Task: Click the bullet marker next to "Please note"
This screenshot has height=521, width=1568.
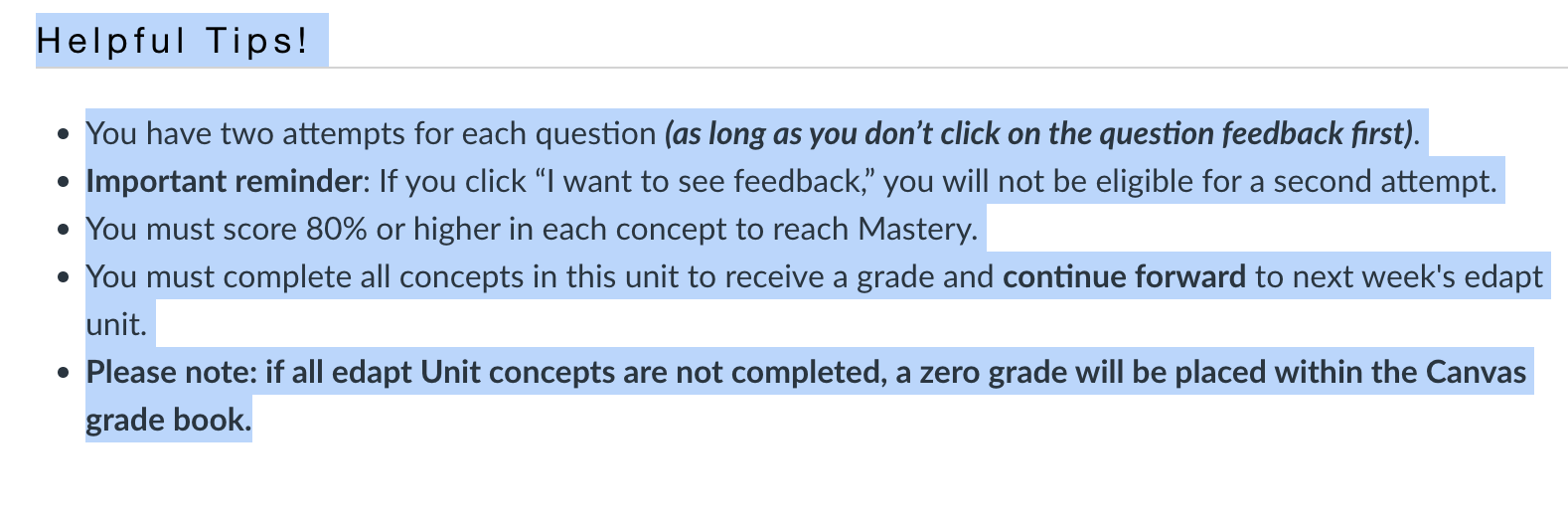Action: tap(64, 373)
